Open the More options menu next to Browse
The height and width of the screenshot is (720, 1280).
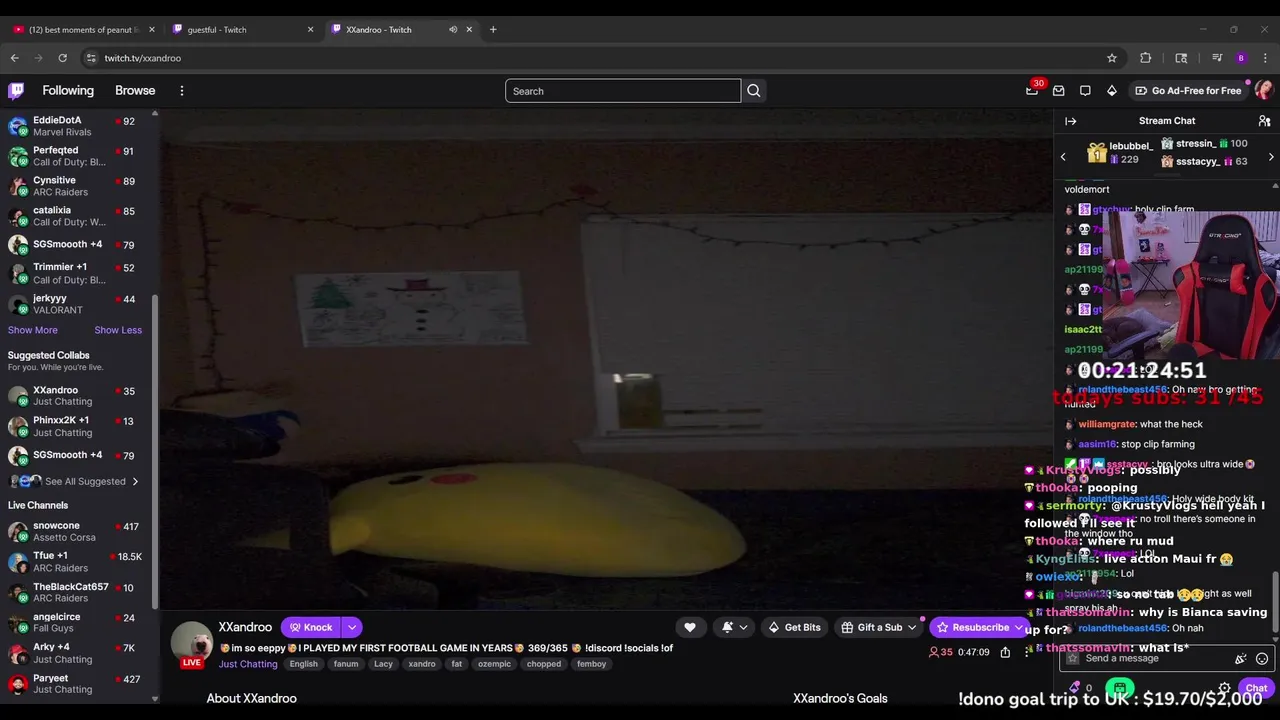pyautogui.click(x=182, y=91)
